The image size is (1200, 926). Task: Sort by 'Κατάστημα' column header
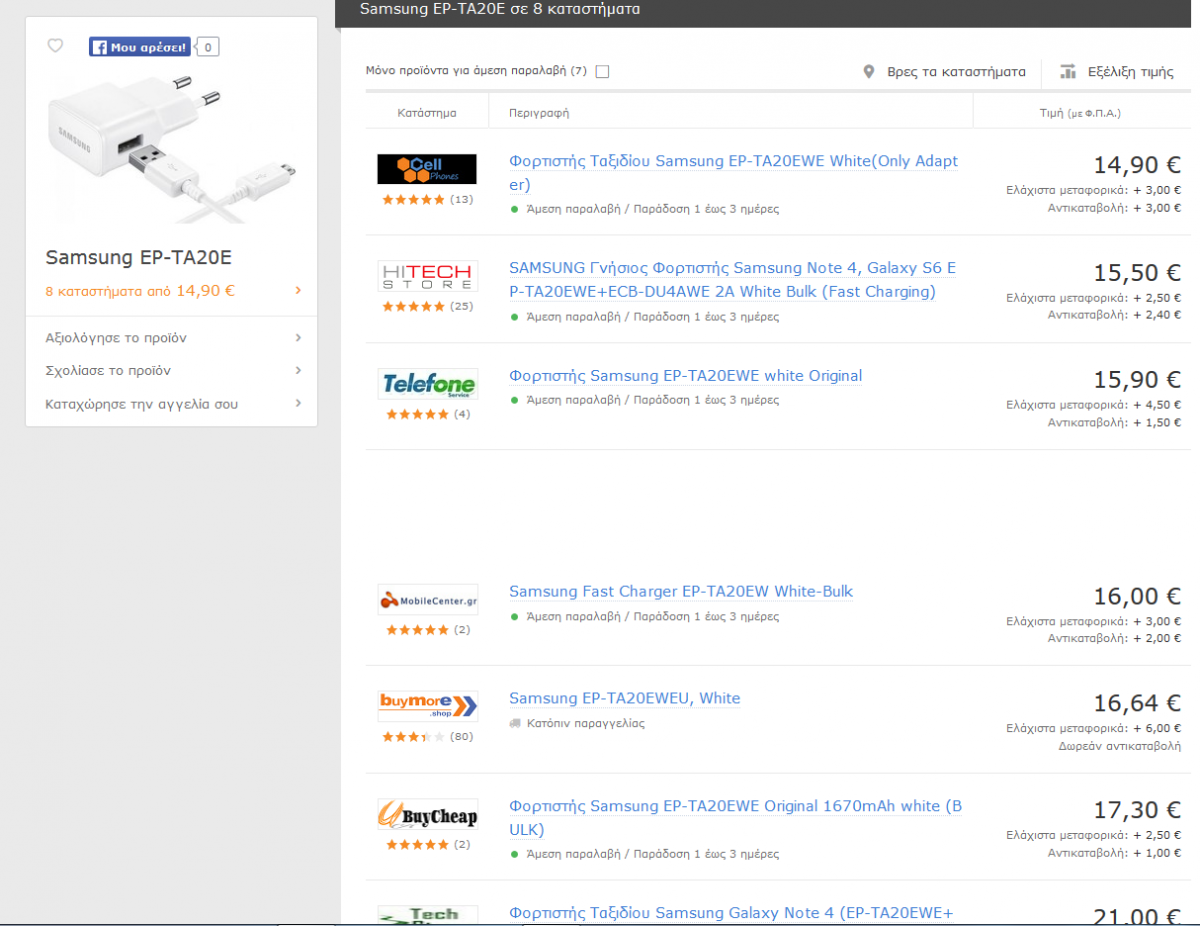(x=427, y=113)
